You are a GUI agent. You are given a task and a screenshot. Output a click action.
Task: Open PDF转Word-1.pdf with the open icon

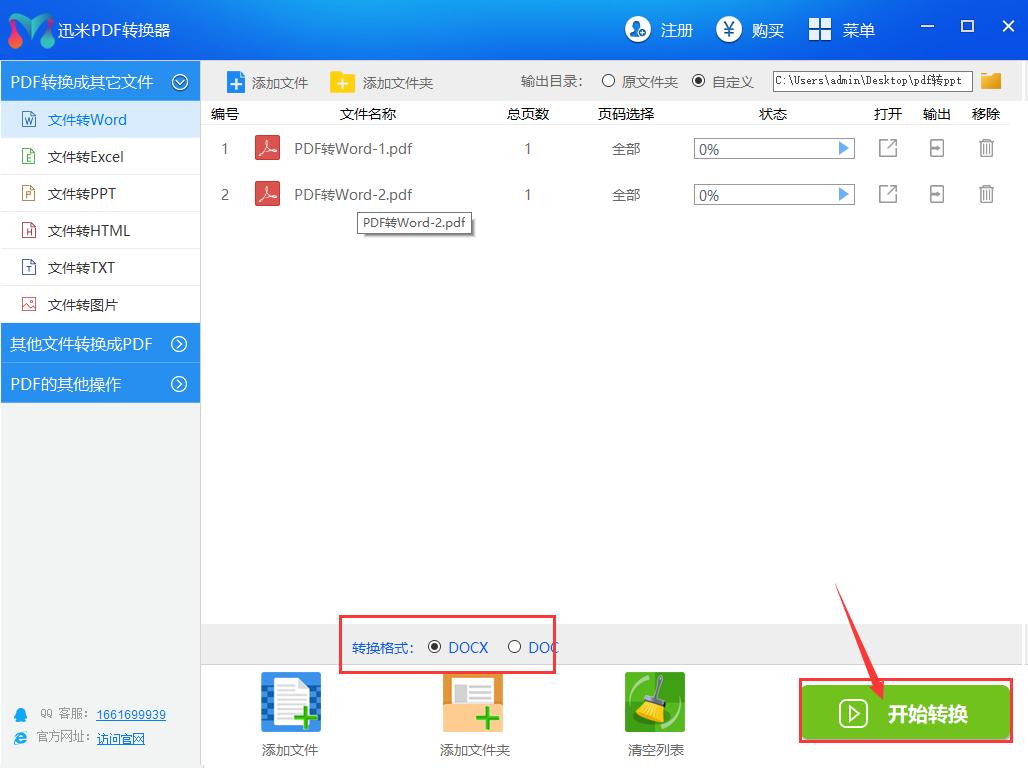point(887,148)
